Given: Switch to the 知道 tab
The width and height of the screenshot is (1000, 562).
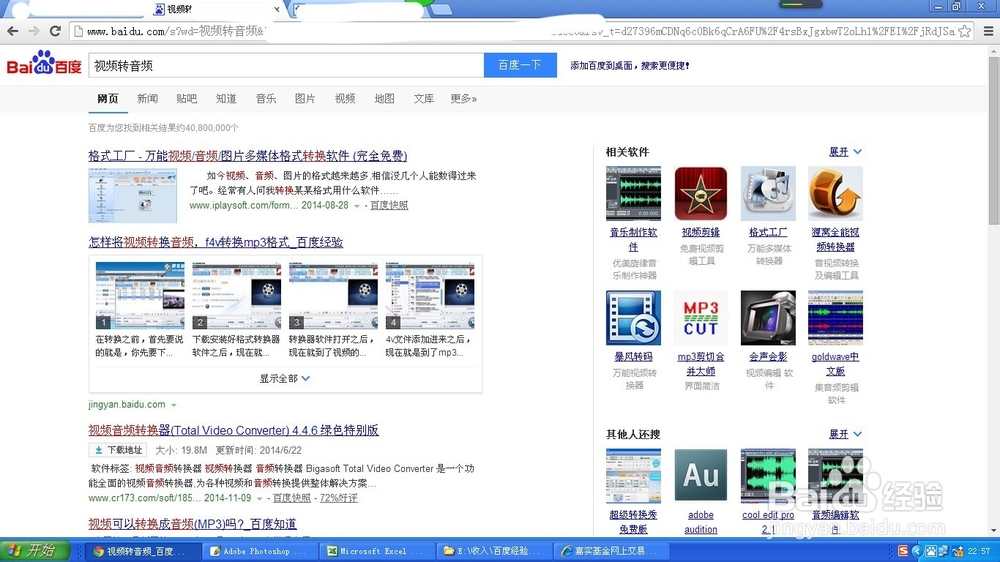Looking at the screenshot, I should pos(226,99).
